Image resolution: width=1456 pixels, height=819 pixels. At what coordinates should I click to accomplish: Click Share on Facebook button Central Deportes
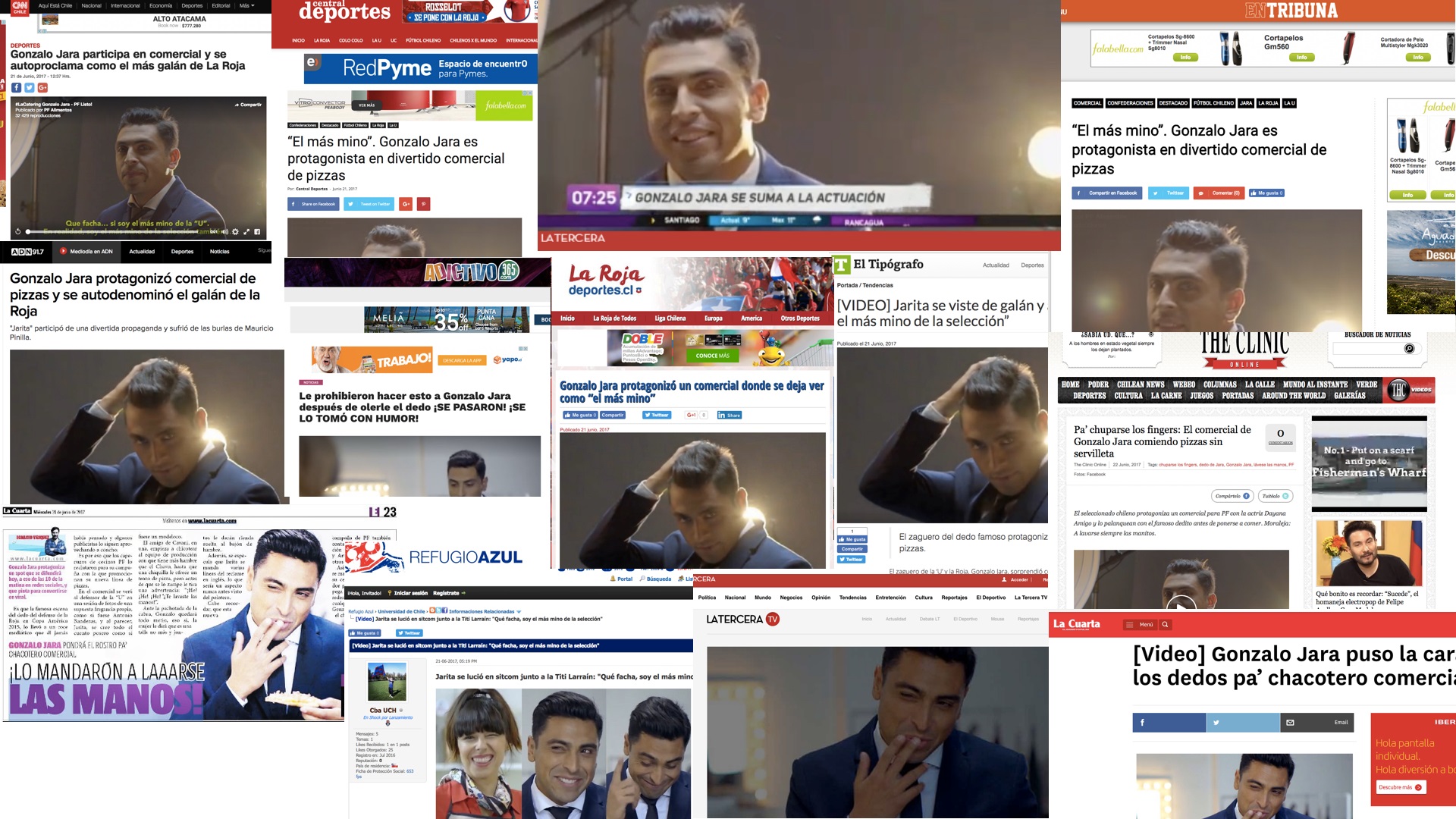point(313,204)
